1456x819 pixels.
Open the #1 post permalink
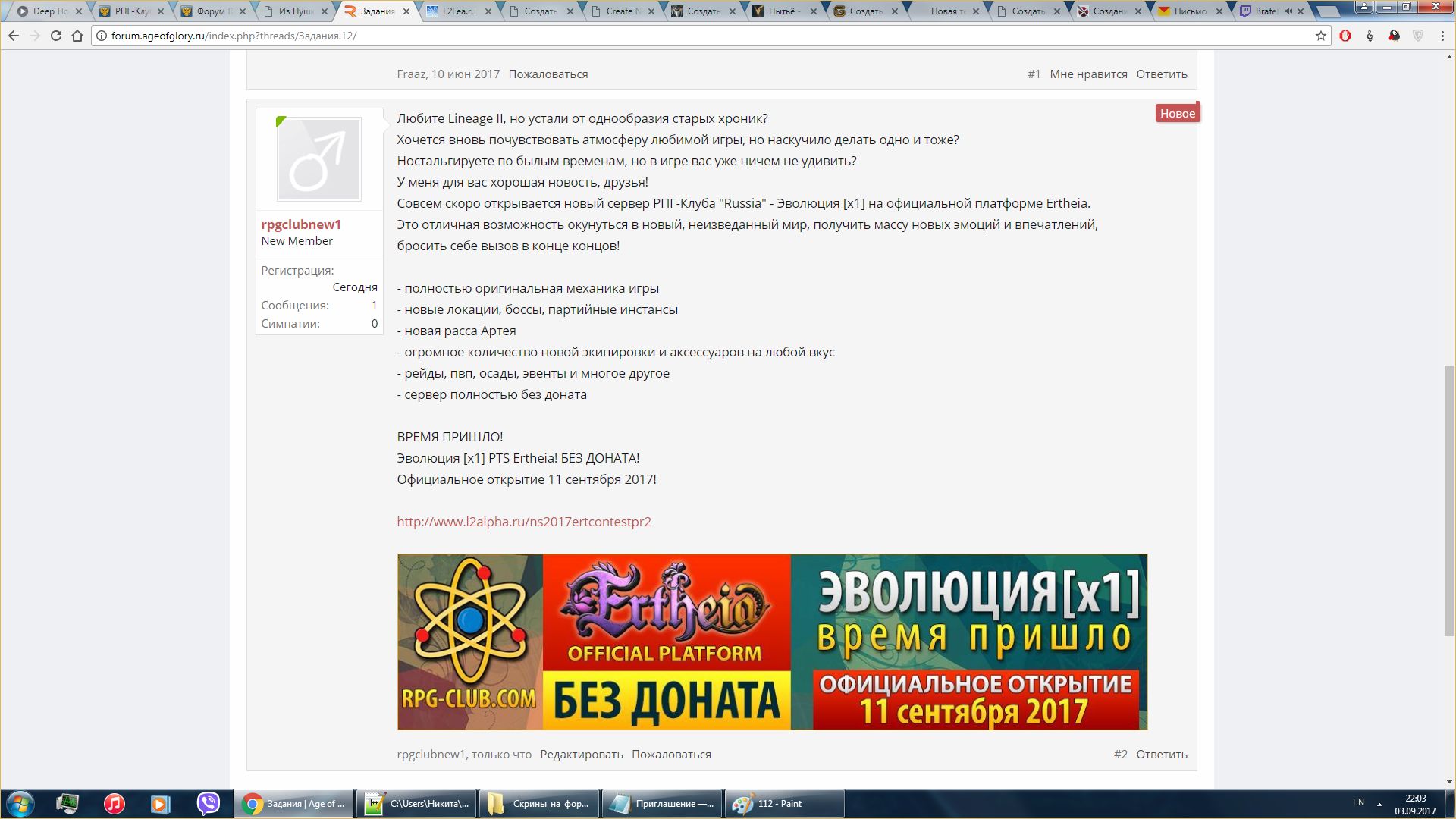pos(1034,74)
